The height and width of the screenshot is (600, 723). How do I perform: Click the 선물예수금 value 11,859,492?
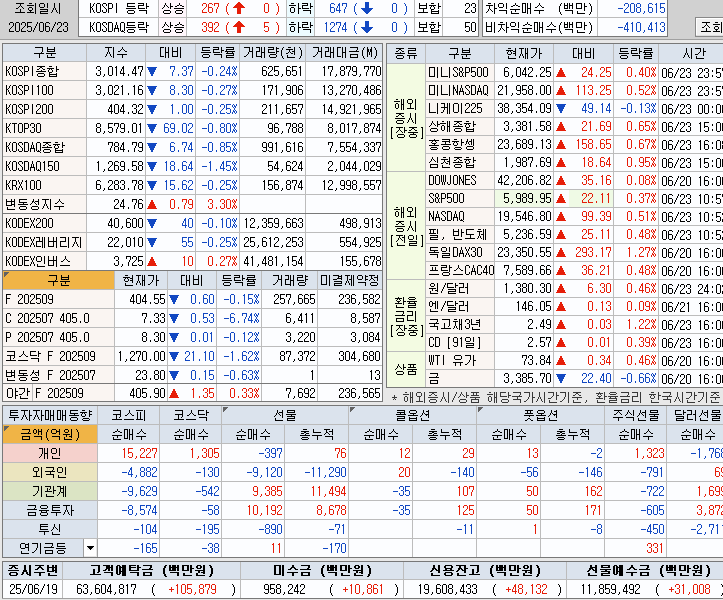[610, 589]
